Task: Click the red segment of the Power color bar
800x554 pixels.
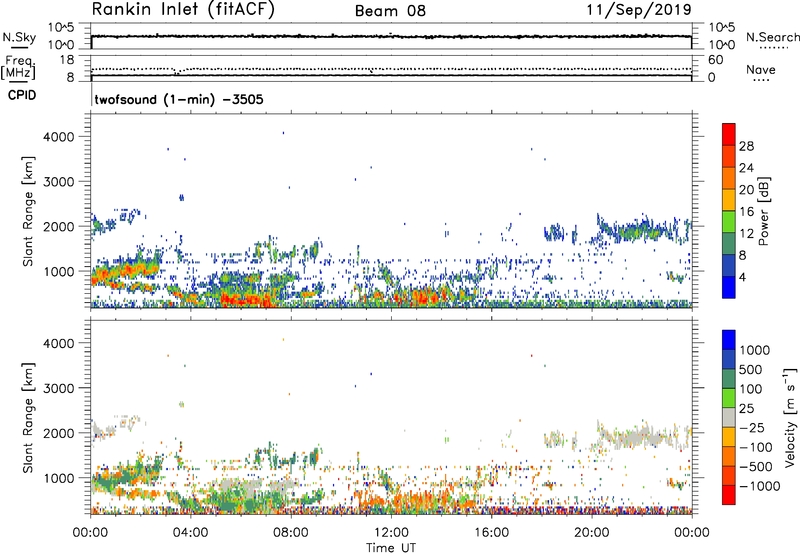Action: point(729,135)
